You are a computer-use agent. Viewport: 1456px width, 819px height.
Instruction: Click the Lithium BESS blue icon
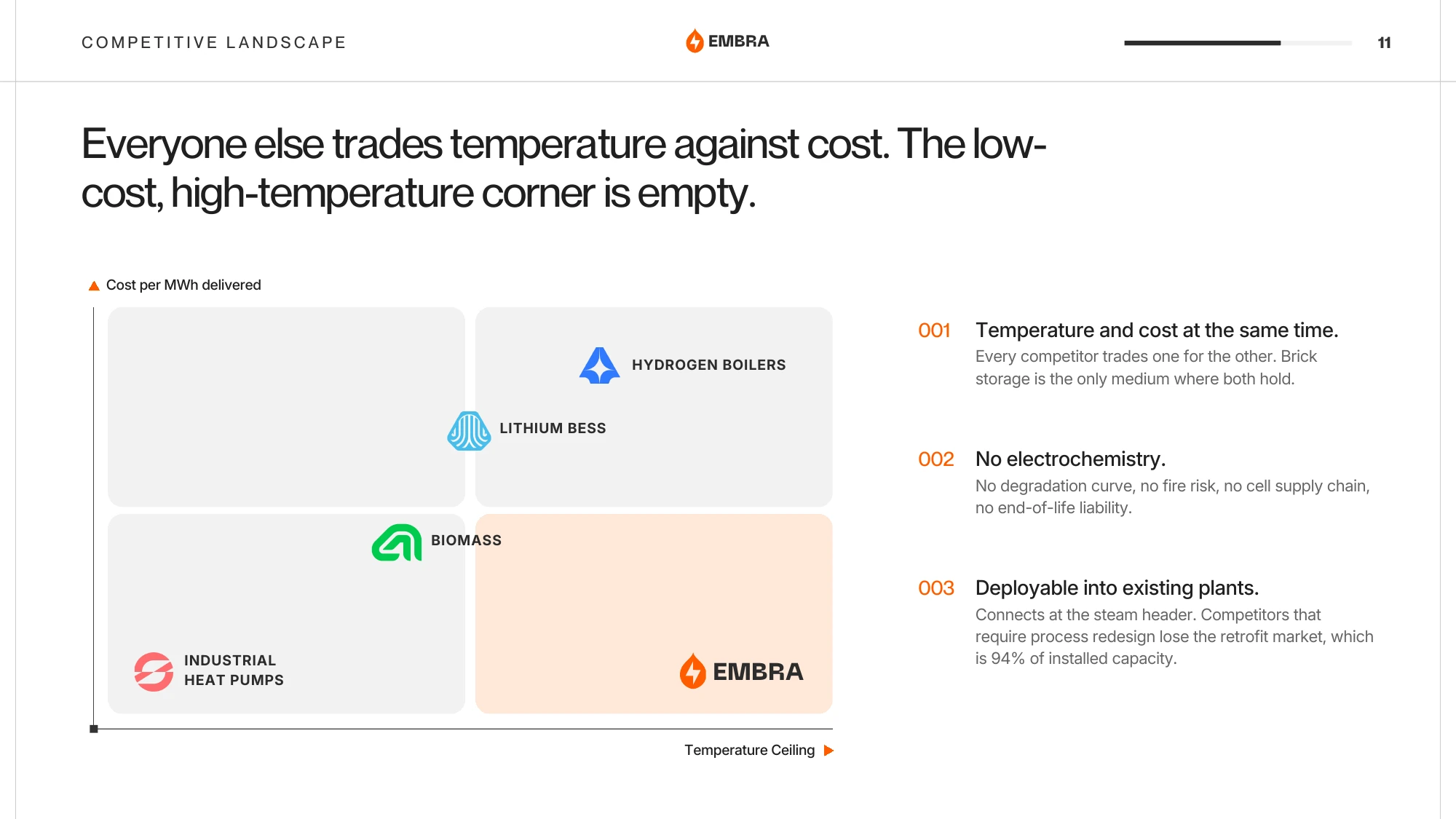(469, 431)
